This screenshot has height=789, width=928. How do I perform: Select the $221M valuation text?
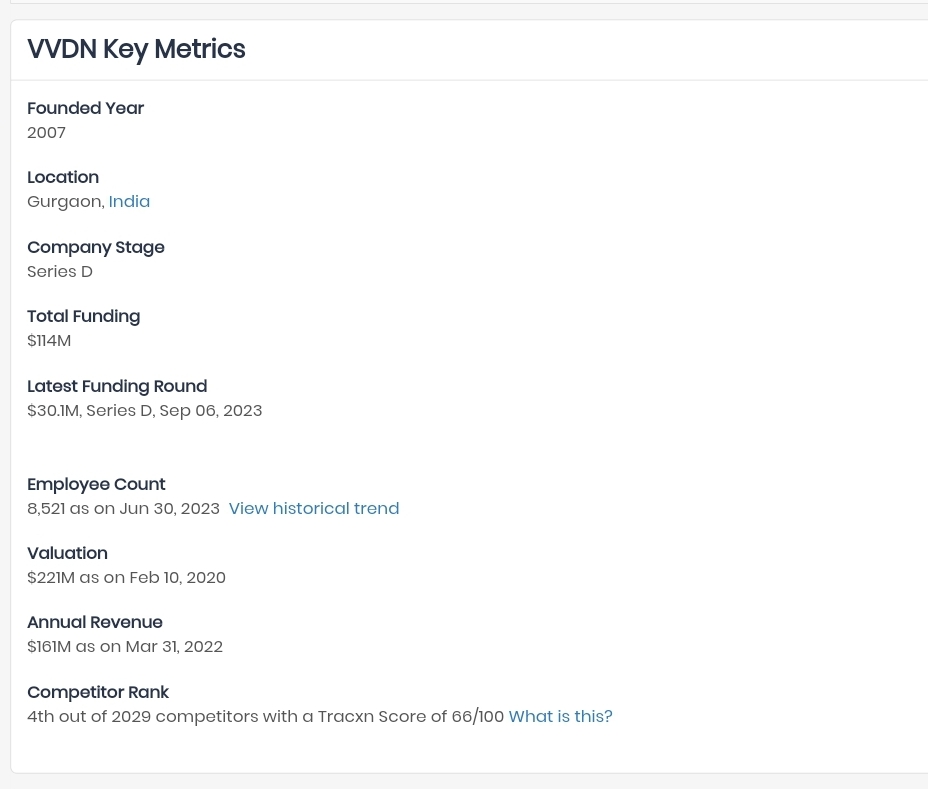(126, 578)
